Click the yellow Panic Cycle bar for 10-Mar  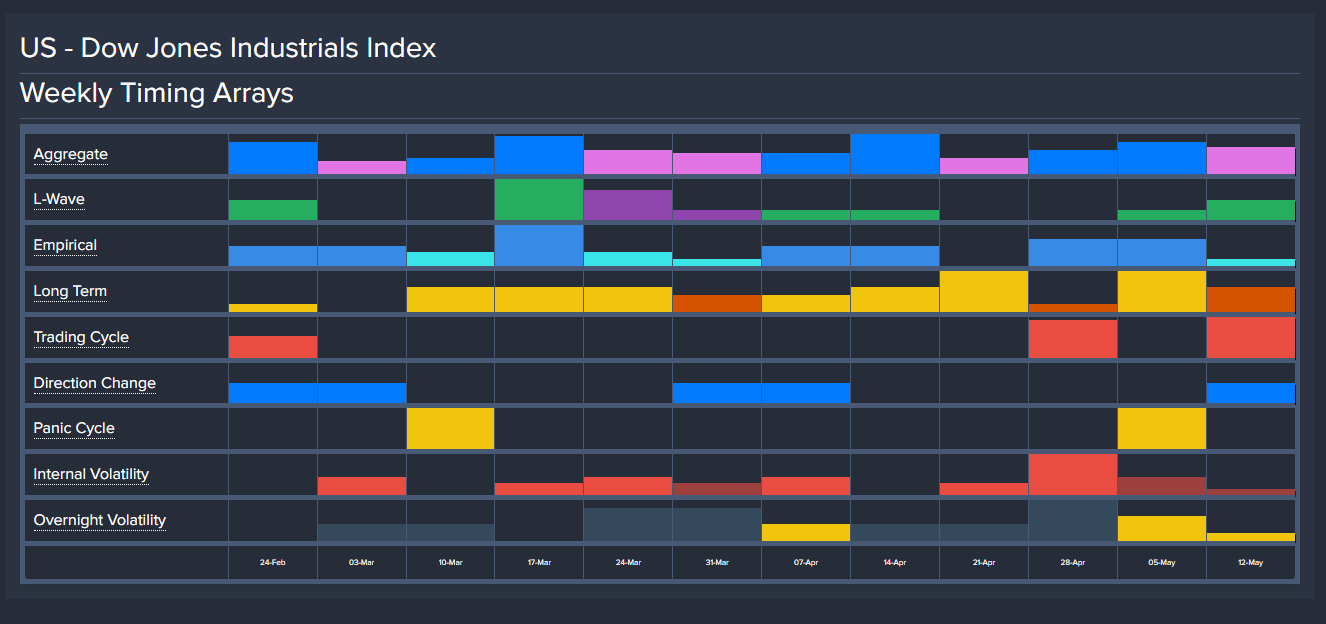point(450,429)
